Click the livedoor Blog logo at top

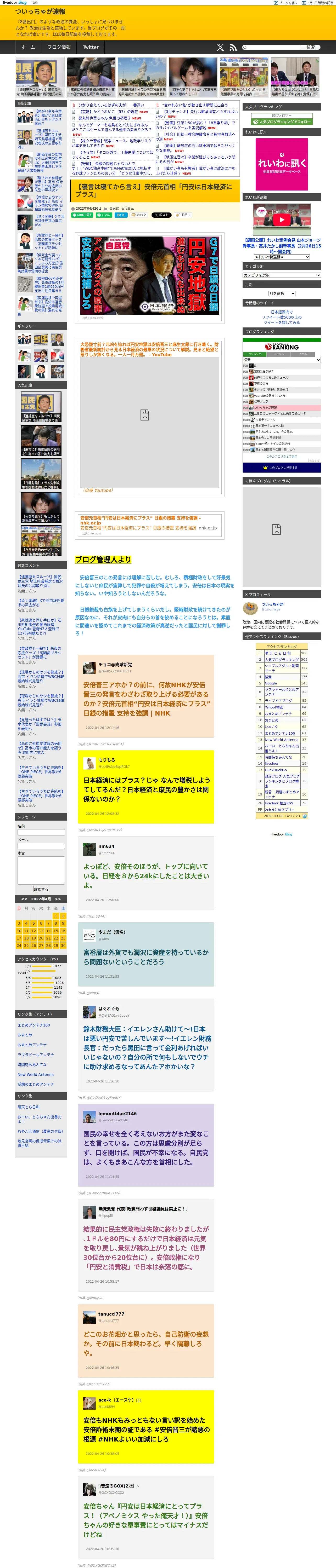click(15, 2)
